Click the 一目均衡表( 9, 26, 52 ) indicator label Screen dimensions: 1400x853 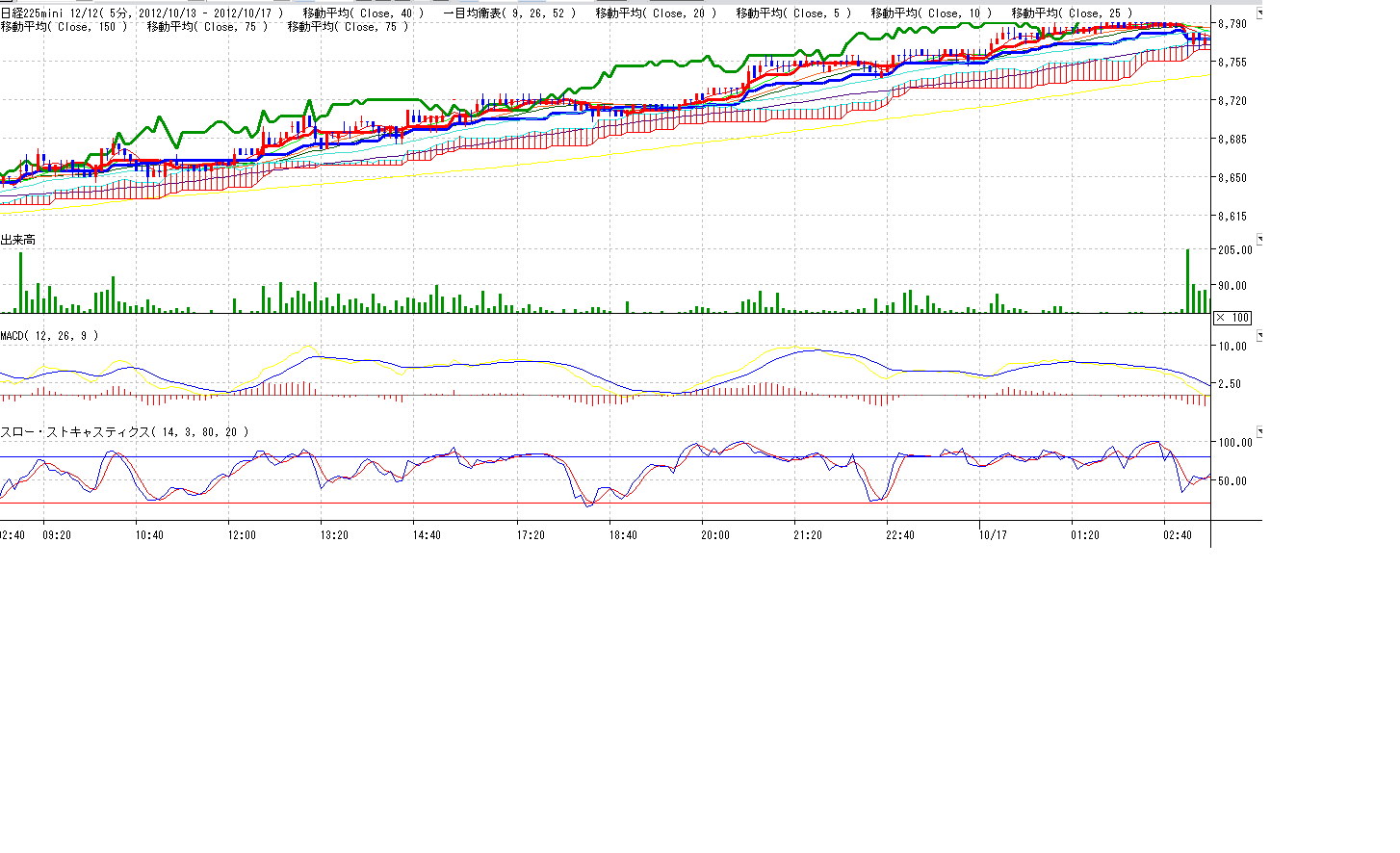click(x=509, y=13)
